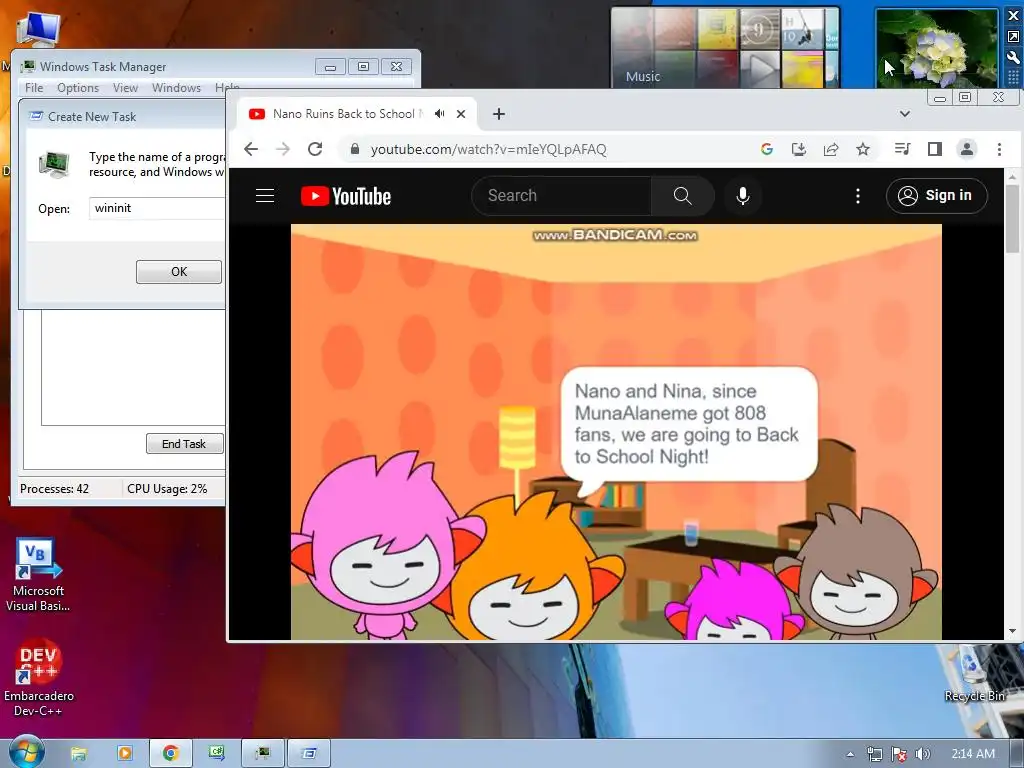
Task: Click the Chrome profile avatar icon
Action: click(x=967, y=150)
